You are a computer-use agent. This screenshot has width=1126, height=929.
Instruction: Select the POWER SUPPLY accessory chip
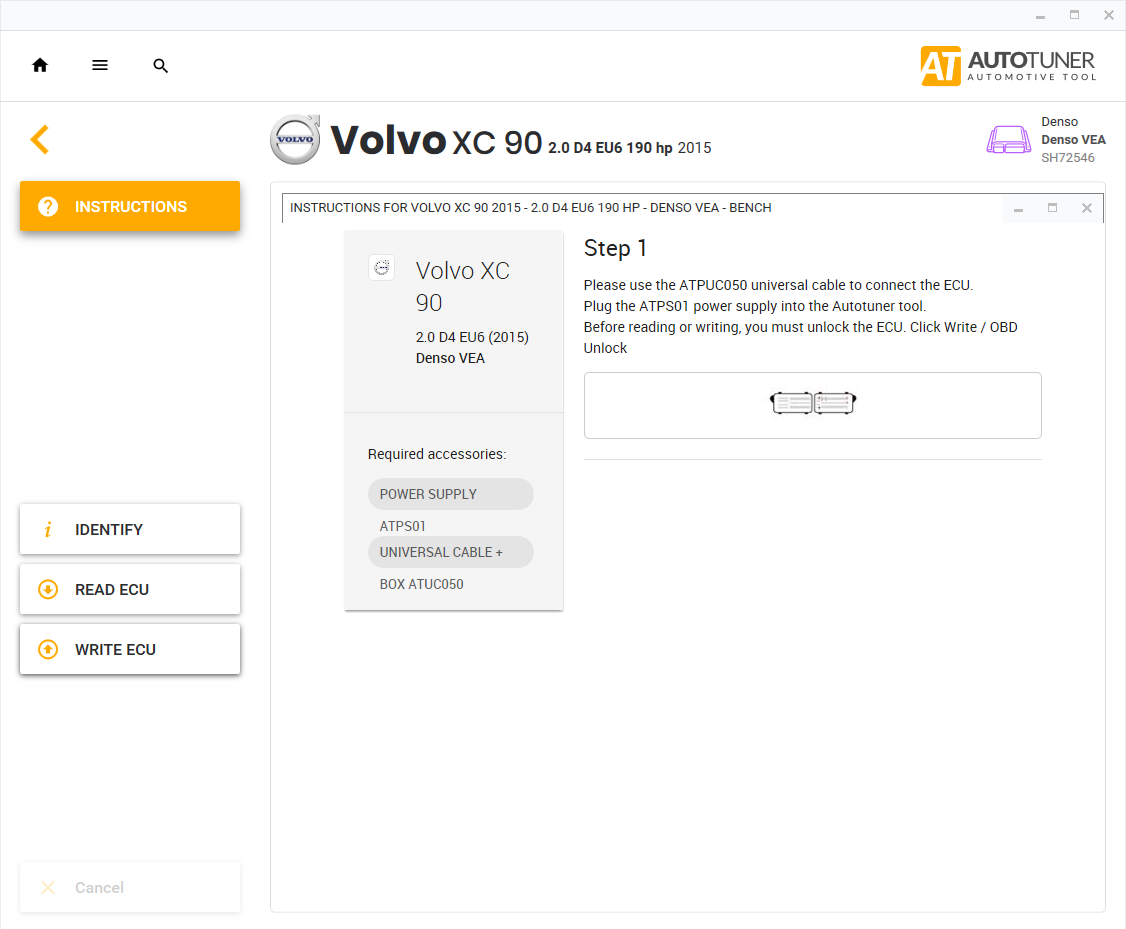click(x=450, y=494)
